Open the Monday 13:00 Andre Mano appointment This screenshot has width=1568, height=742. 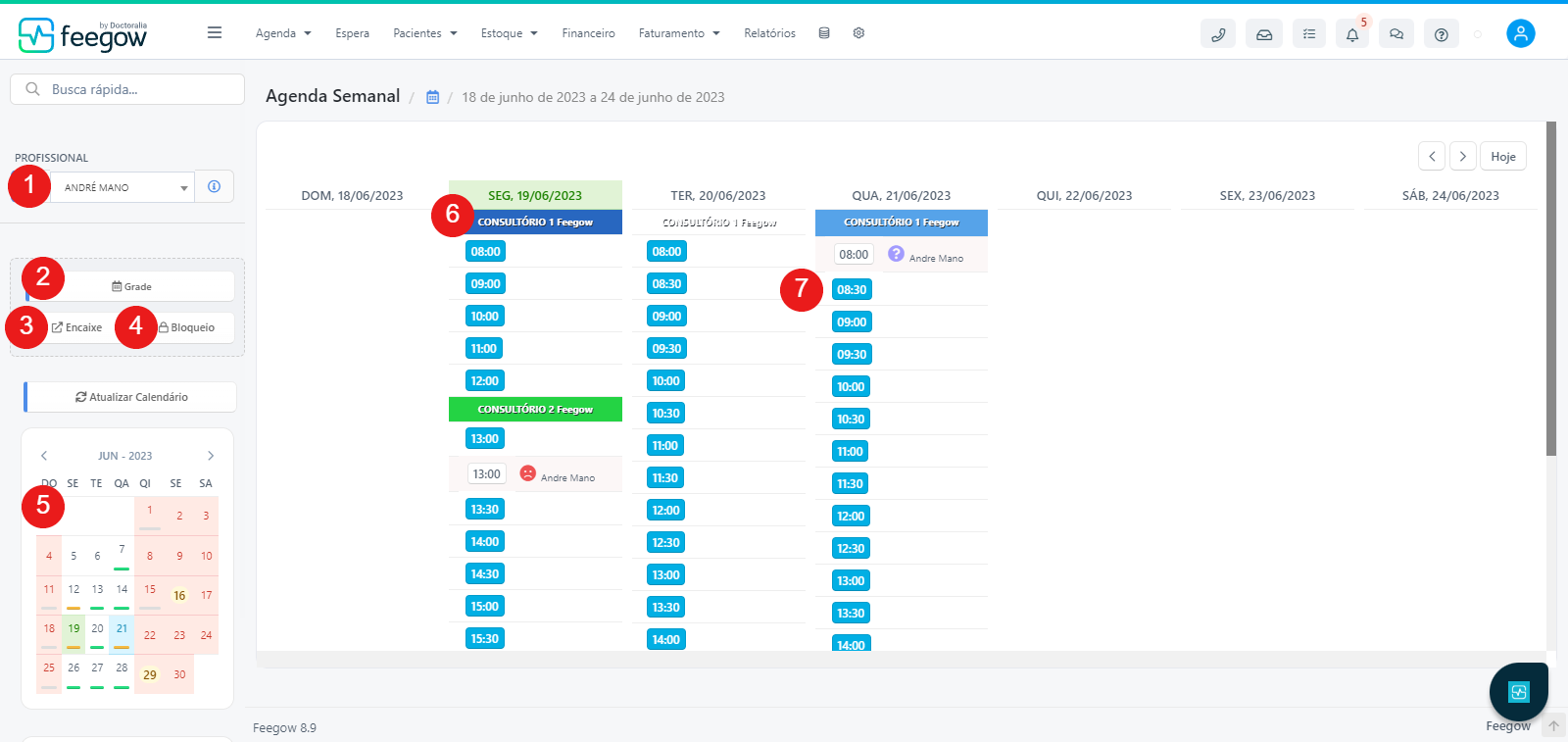tap(536, 474)
